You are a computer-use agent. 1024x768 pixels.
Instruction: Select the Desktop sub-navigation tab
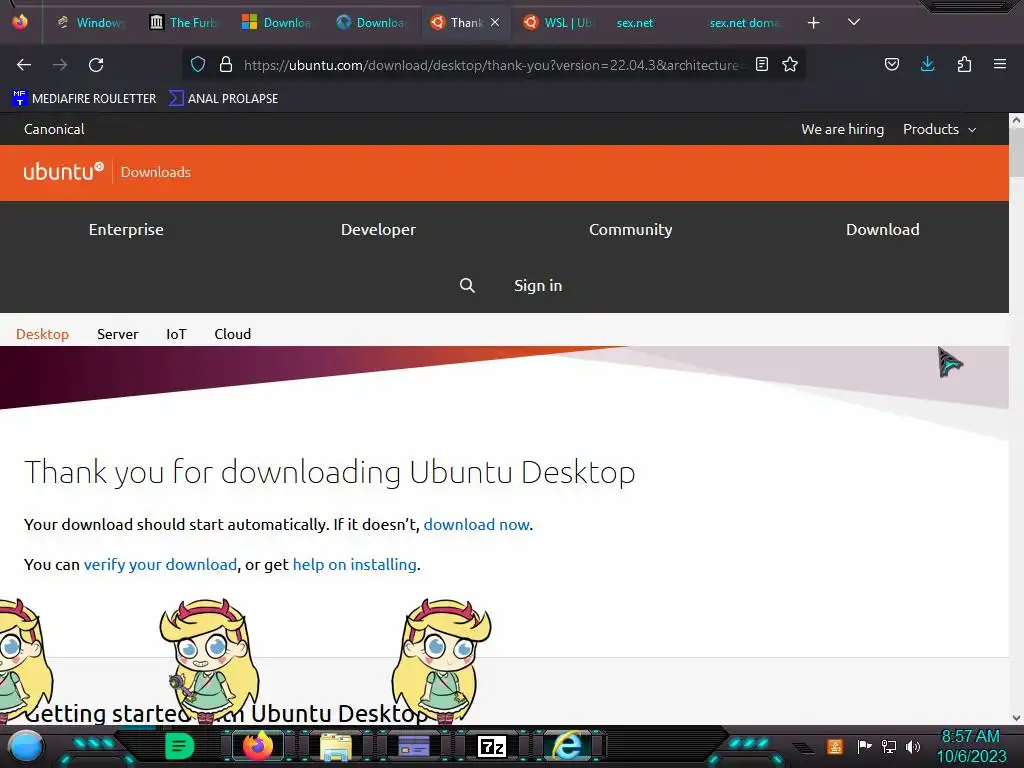pyautogui.click(x=42, y=334)
